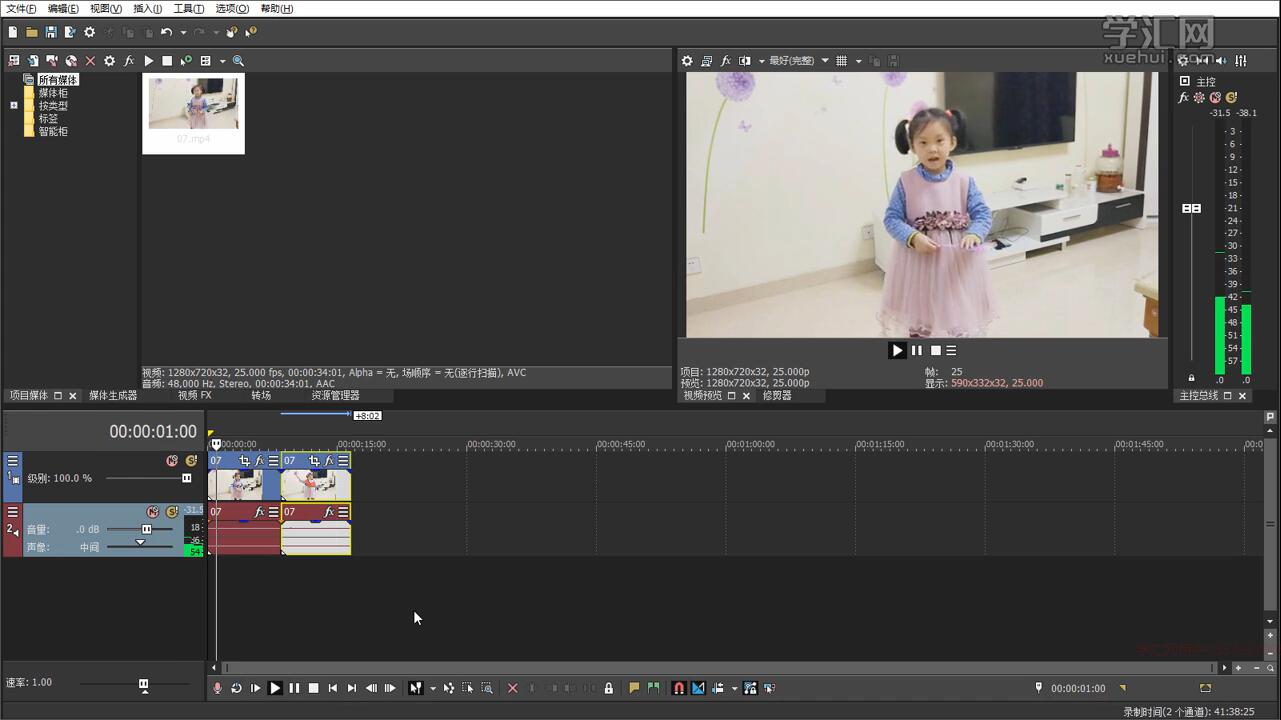The width and height of the screenshot is (1281, 720).
Task: Open the 帮助(H) menu
Action: [277, 9]
